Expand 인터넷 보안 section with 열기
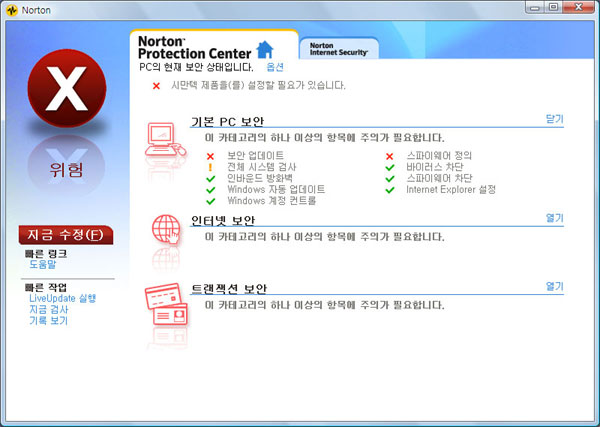The width and height of the screenshot is (600, 427). click(555, 218)
